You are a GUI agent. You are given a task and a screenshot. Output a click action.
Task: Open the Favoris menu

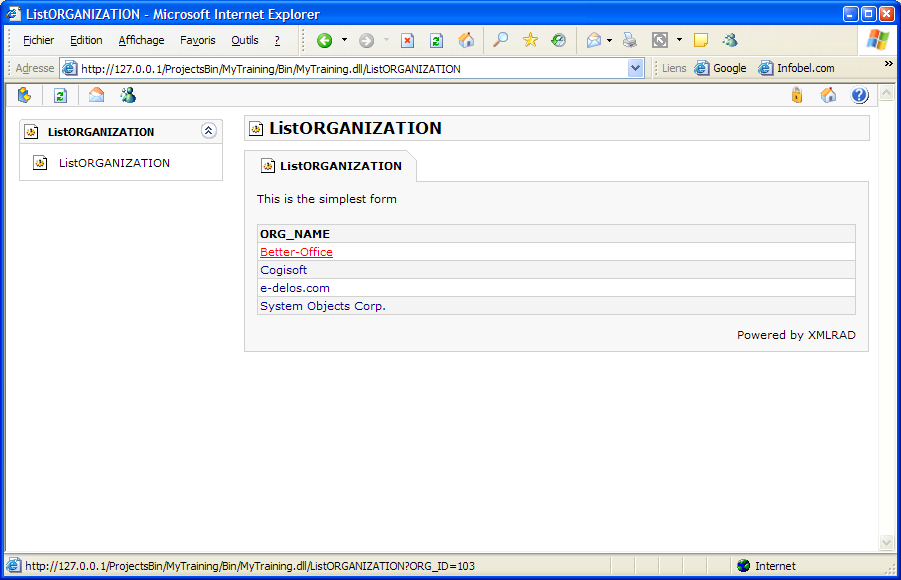click(197, 41)
